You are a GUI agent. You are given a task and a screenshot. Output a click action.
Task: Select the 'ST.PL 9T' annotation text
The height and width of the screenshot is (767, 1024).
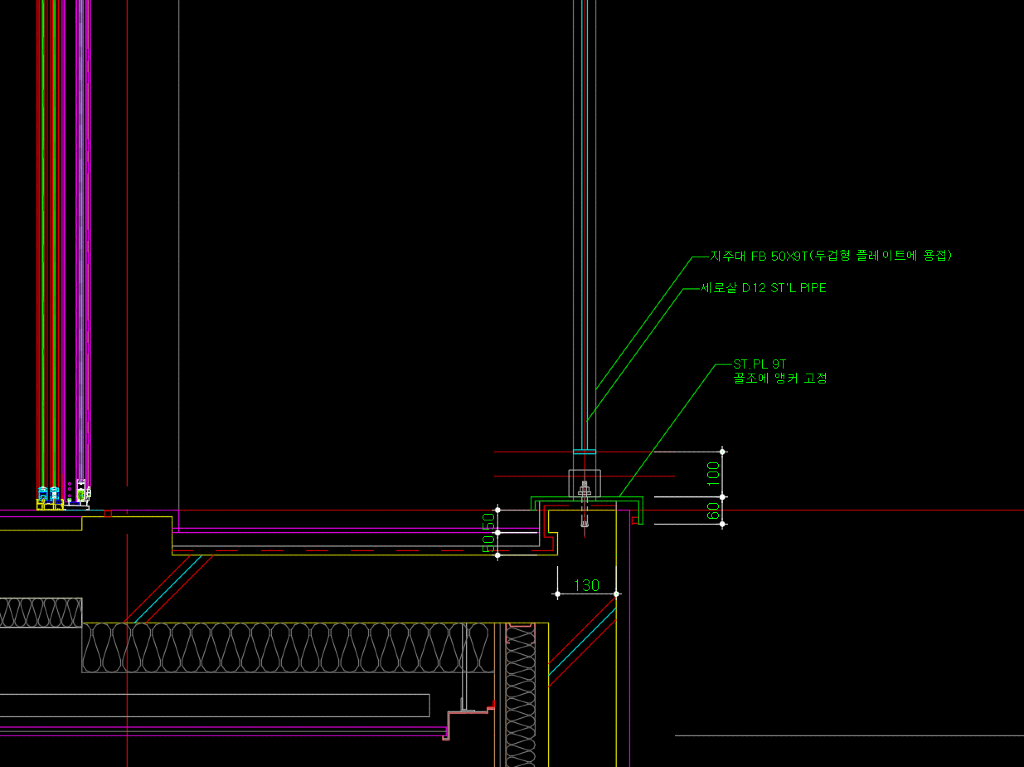click(x=760, y=364)
